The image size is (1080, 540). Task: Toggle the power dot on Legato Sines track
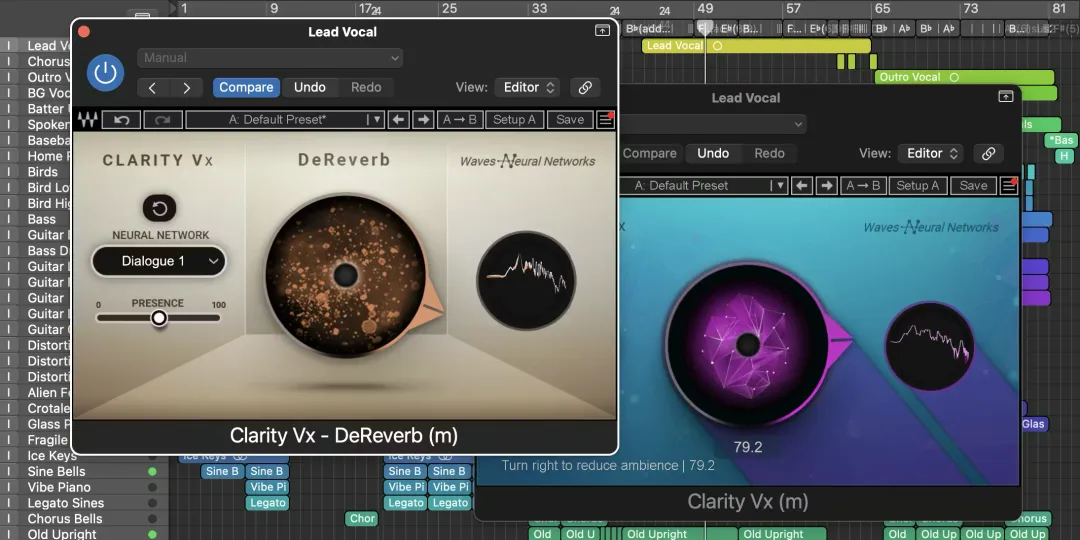(152, 503)
